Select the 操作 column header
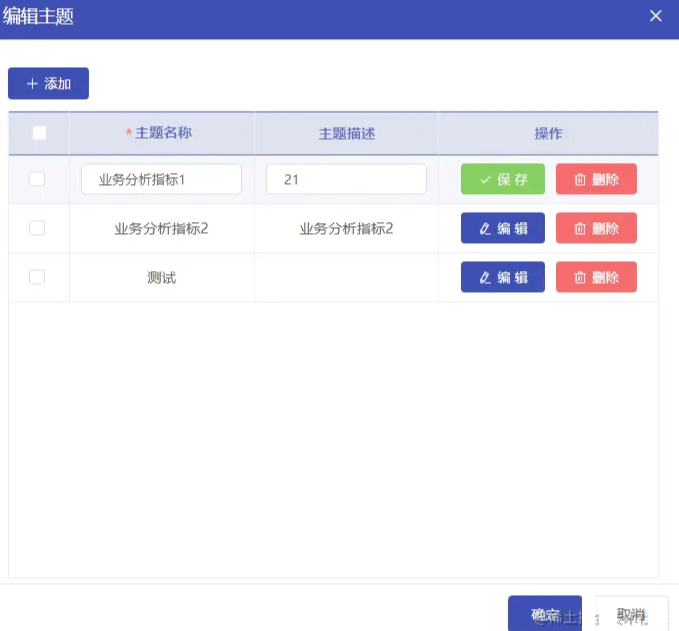The image size is (679, 631). click(x=548, y=133)
